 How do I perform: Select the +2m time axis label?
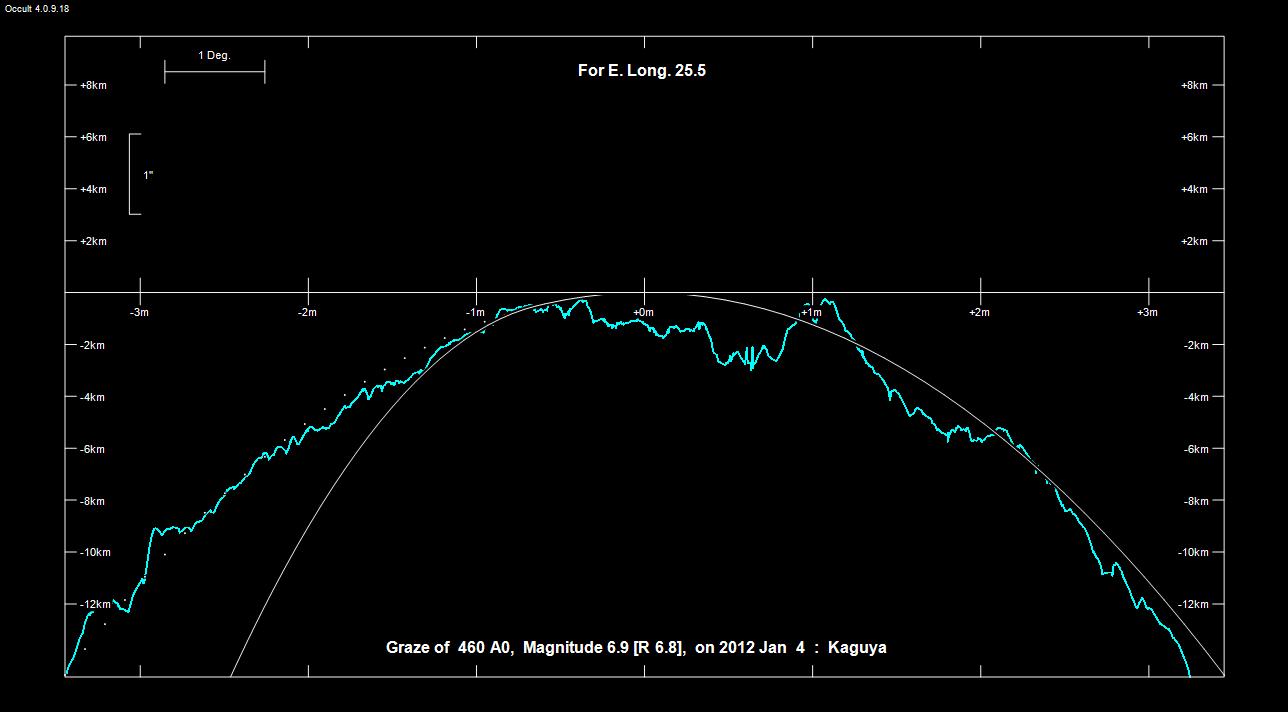[x=978, y=313]
